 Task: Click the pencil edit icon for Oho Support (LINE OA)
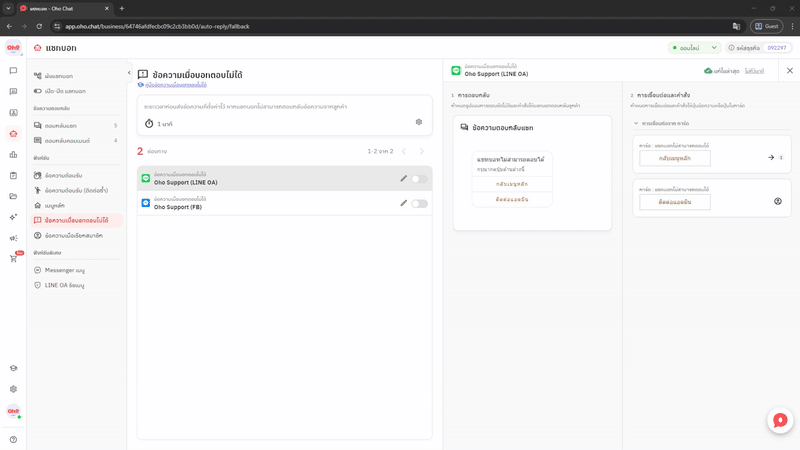[x=404, y=178]
